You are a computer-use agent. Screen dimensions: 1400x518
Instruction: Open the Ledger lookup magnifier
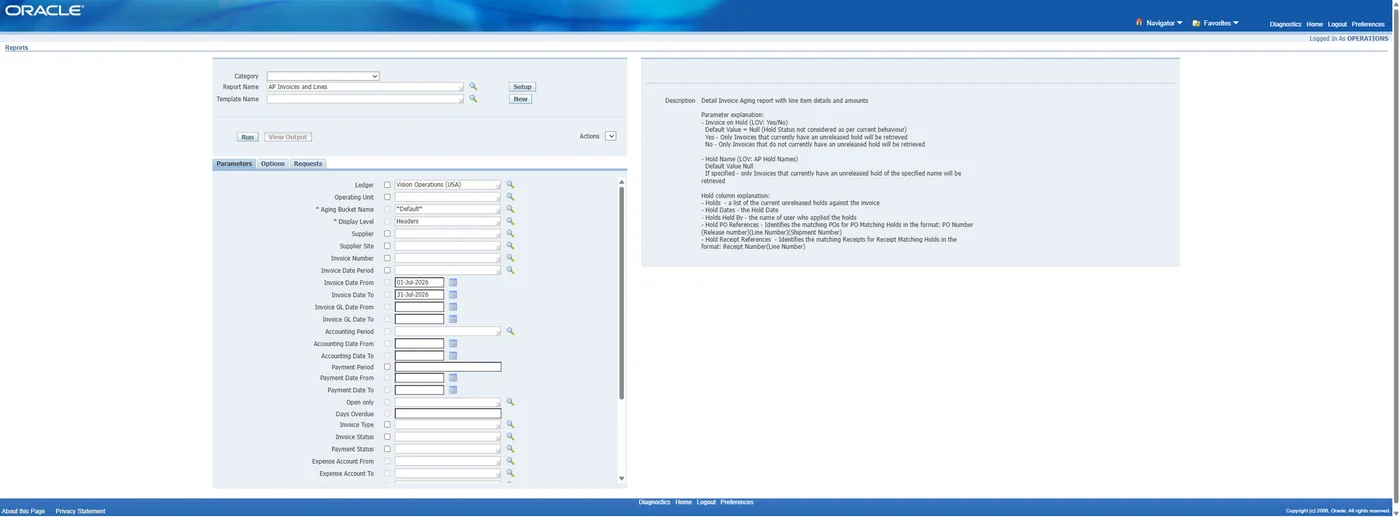point(510,185)
